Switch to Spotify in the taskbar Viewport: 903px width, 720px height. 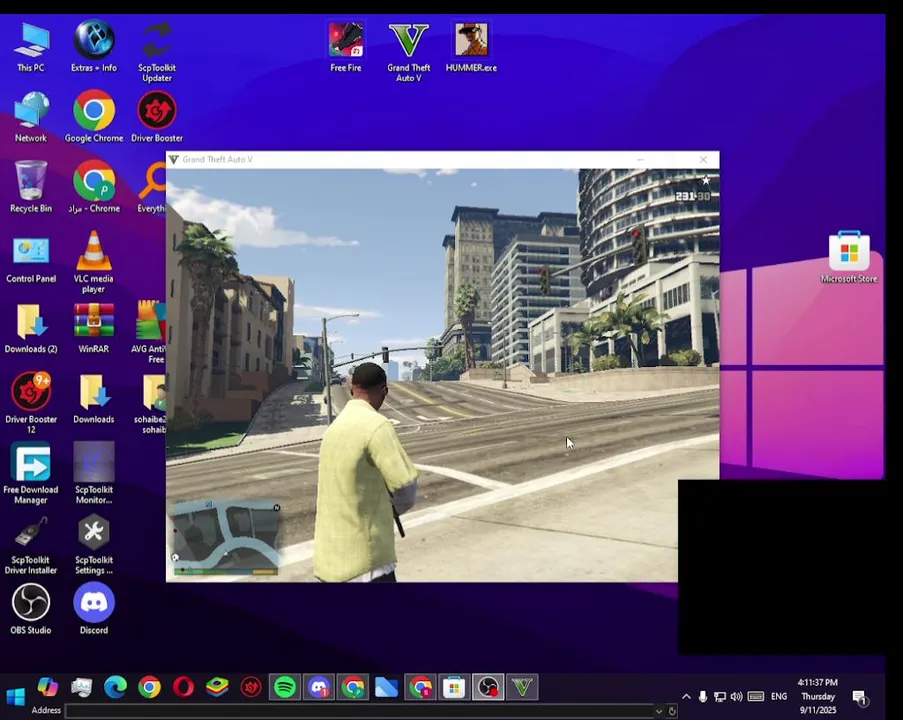pos(285,687)
